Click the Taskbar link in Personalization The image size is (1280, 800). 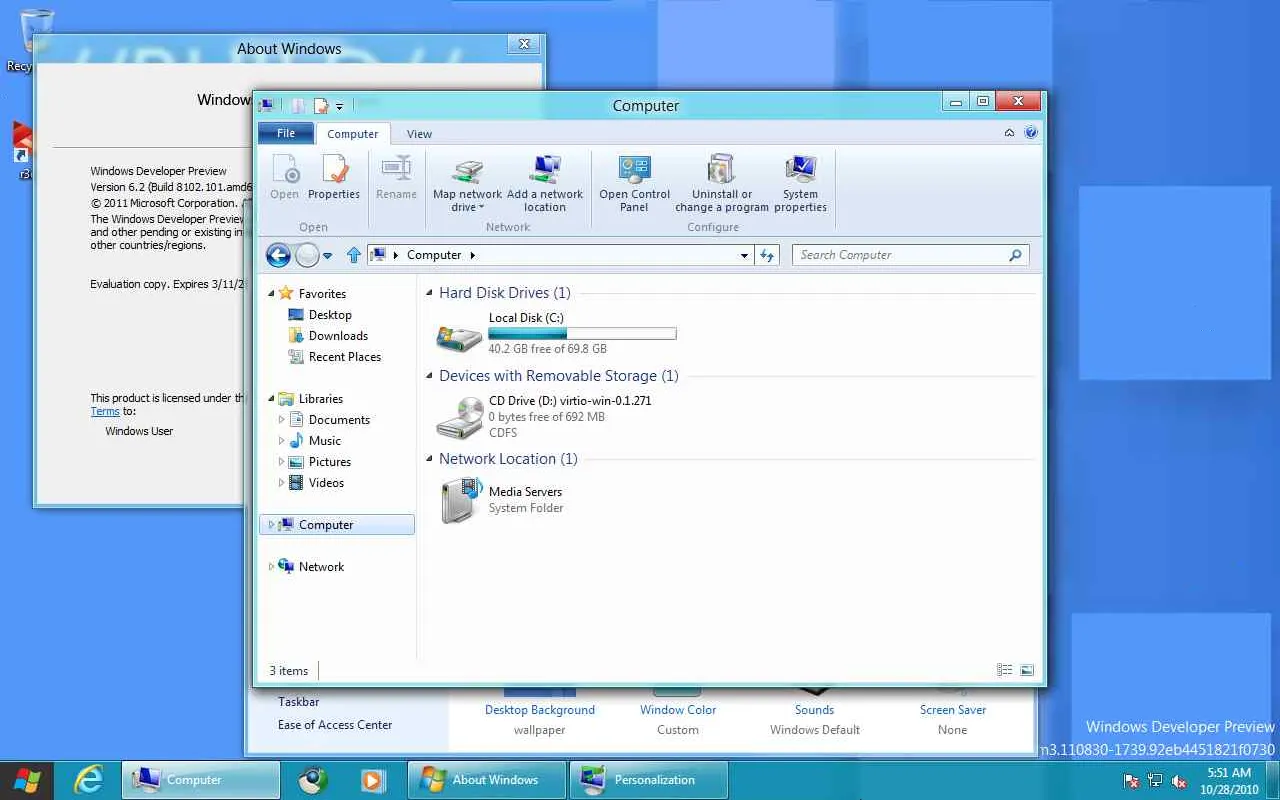click(x=299, y=702)
